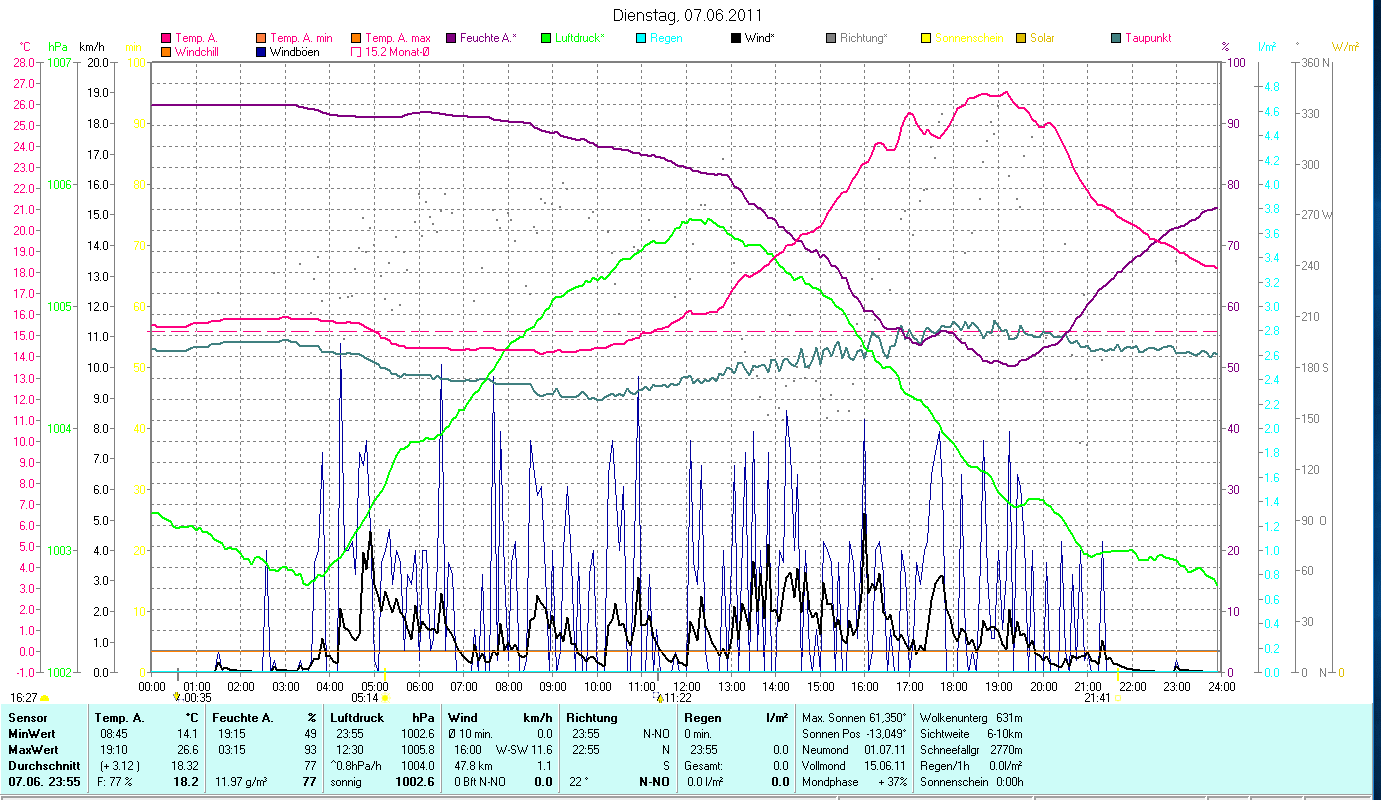Click the cyan Regen legend square

point(641,38)
